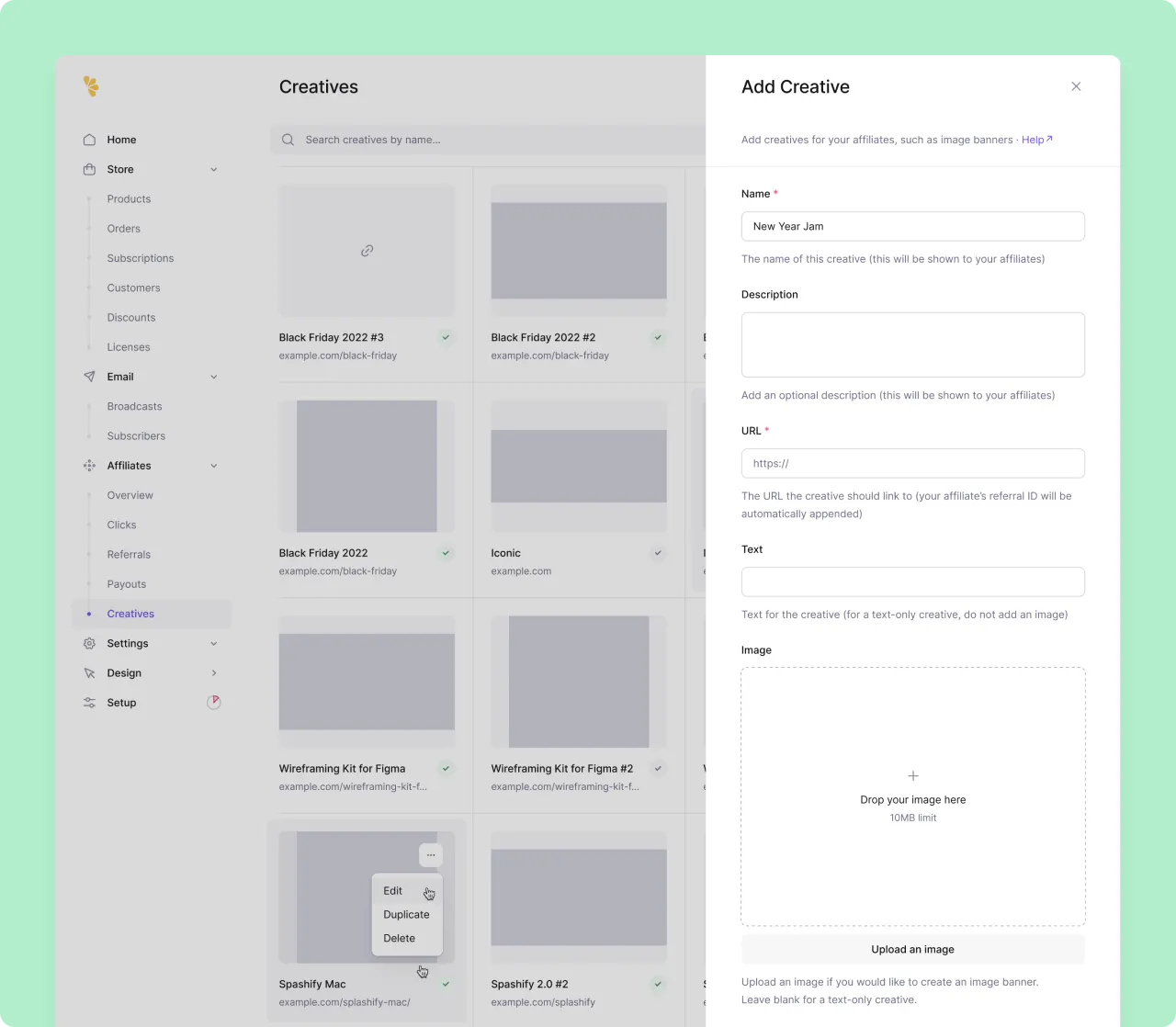This screenshot has width=1176, height=1027.
Task: Click the Email paper plane icon
Action: pyautogui.click(x=89, y=377)
